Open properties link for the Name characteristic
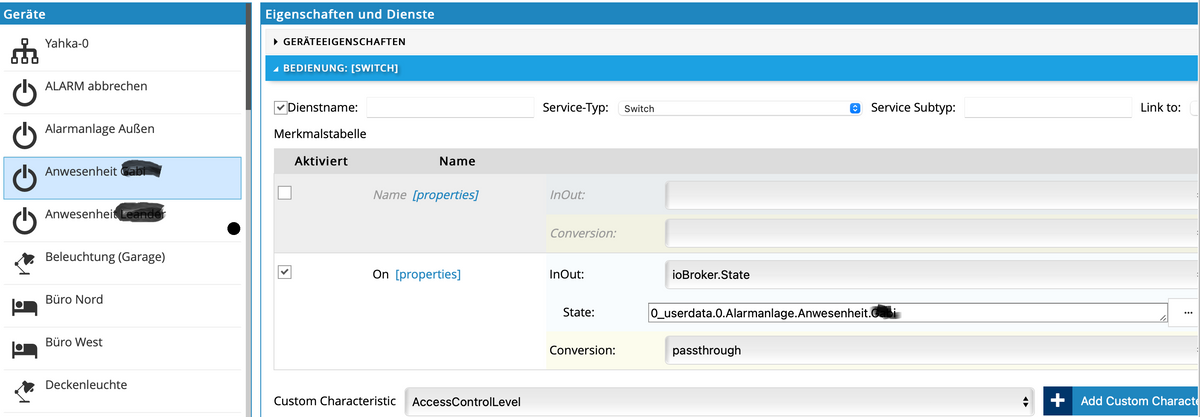 (x=445, y=195)
